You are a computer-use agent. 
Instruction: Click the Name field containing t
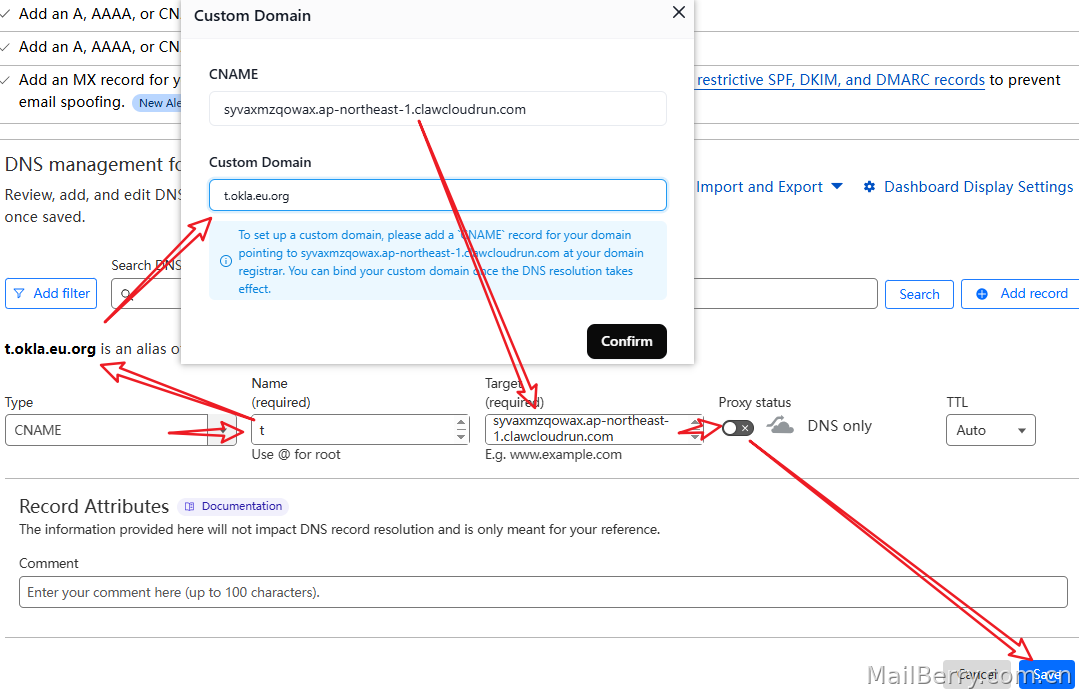[x=360, y=429]
